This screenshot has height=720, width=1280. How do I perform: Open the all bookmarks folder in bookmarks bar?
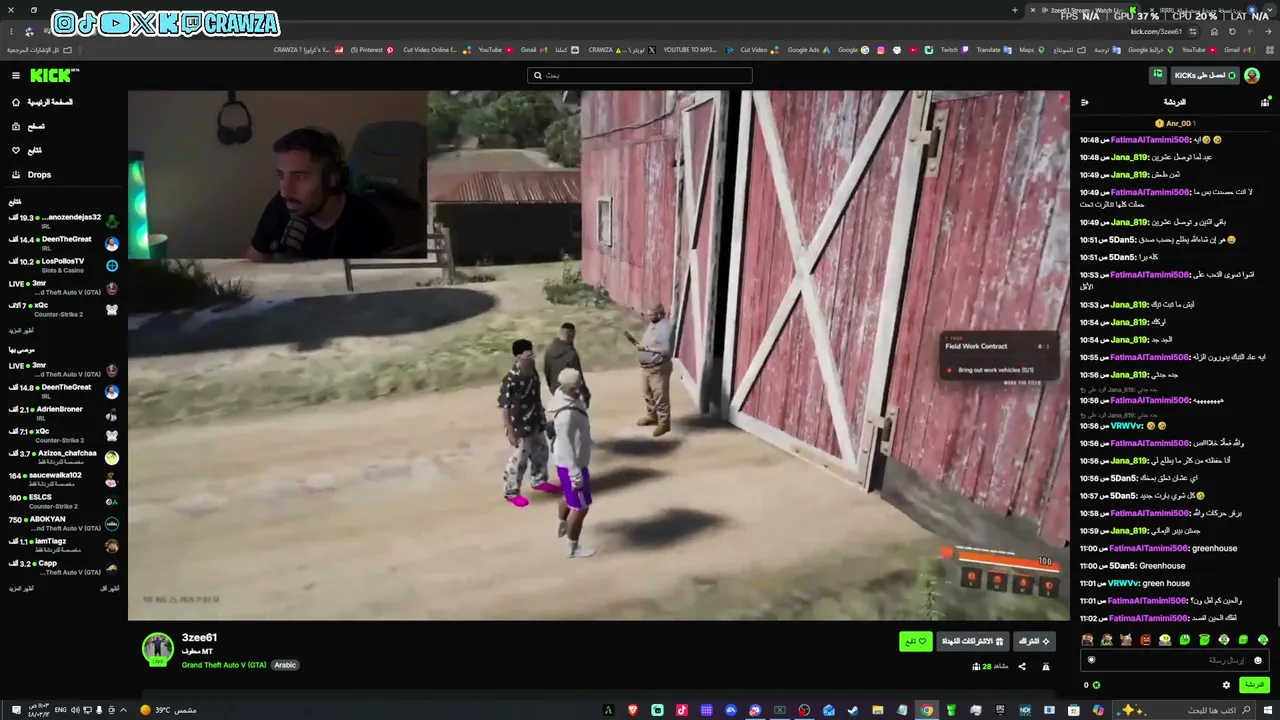[x=40, y=50]
